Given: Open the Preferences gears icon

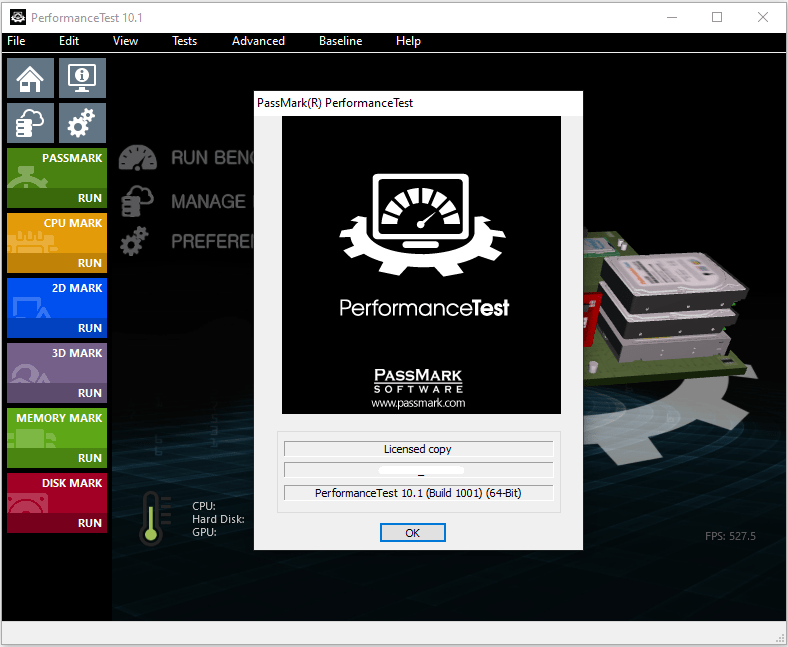Looking at the screenshot, I should [x=82, y=123].
